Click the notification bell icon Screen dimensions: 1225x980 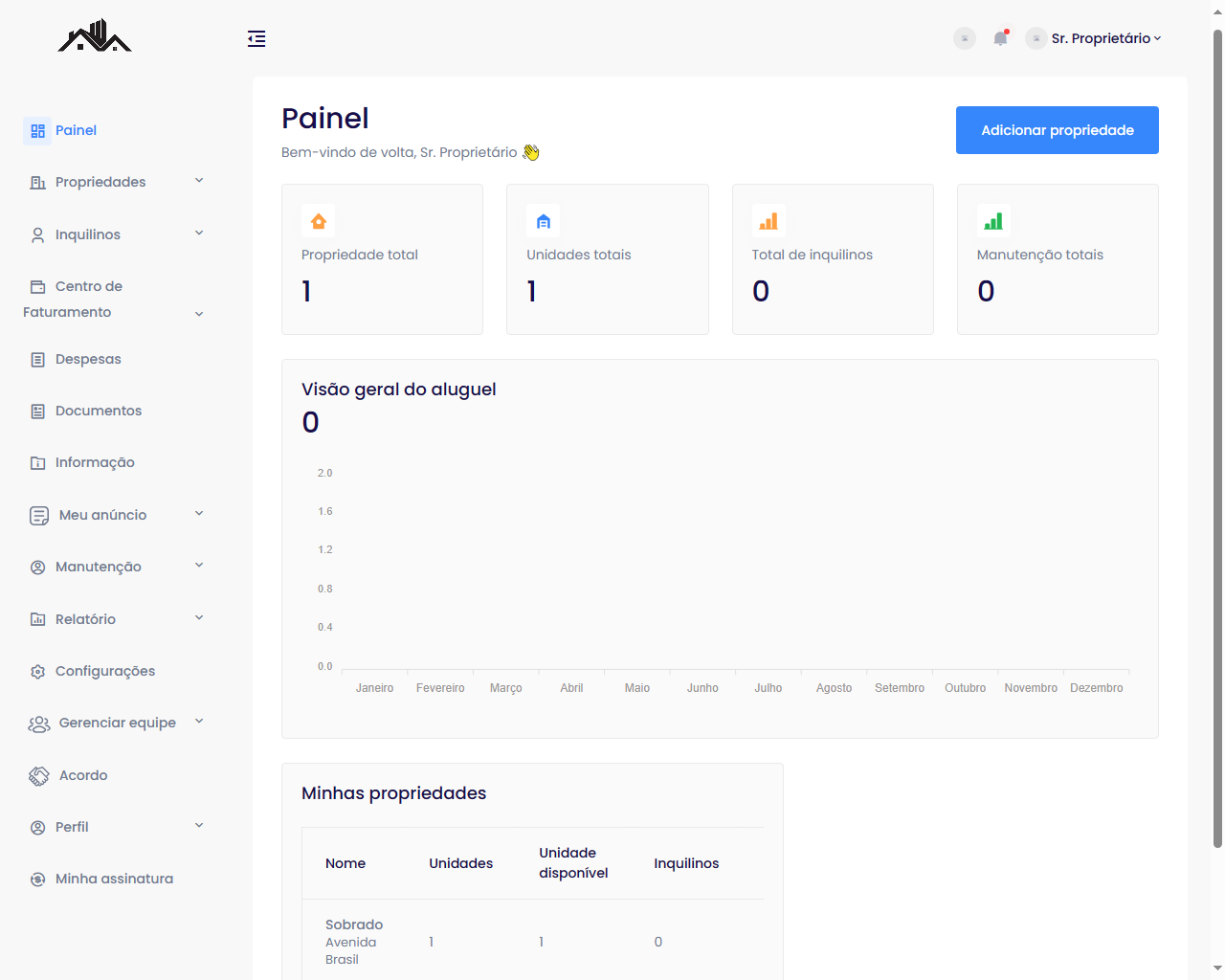coord(1000,38)
